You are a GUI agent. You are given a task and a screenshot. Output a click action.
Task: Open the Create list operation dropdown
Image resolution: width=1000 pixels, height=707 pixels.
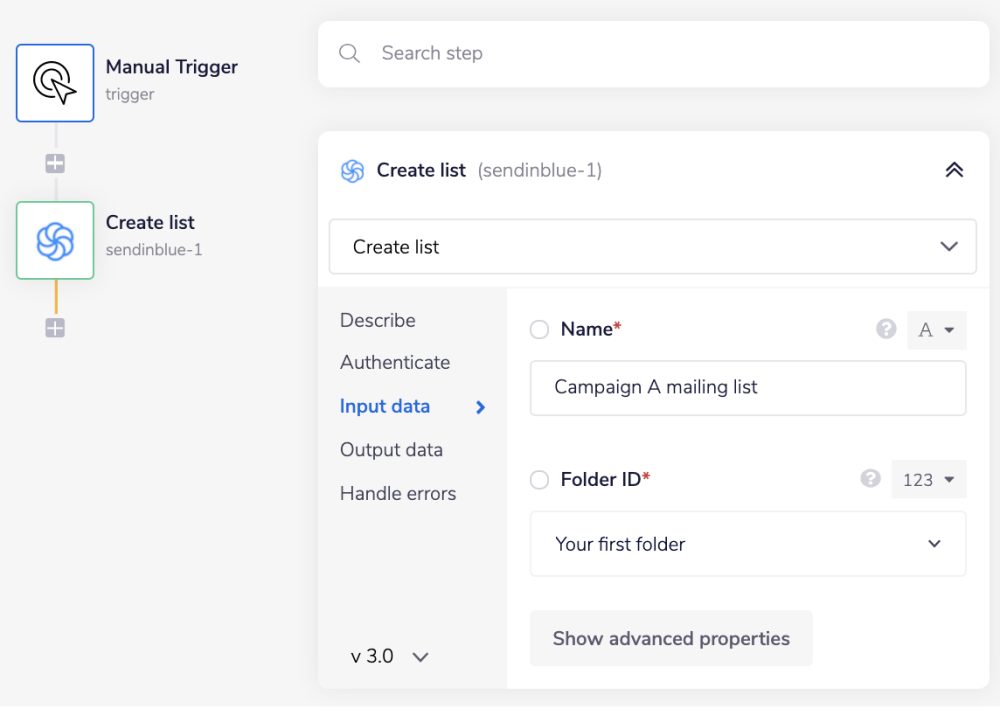pyautogui.click(x=652, y=247)
